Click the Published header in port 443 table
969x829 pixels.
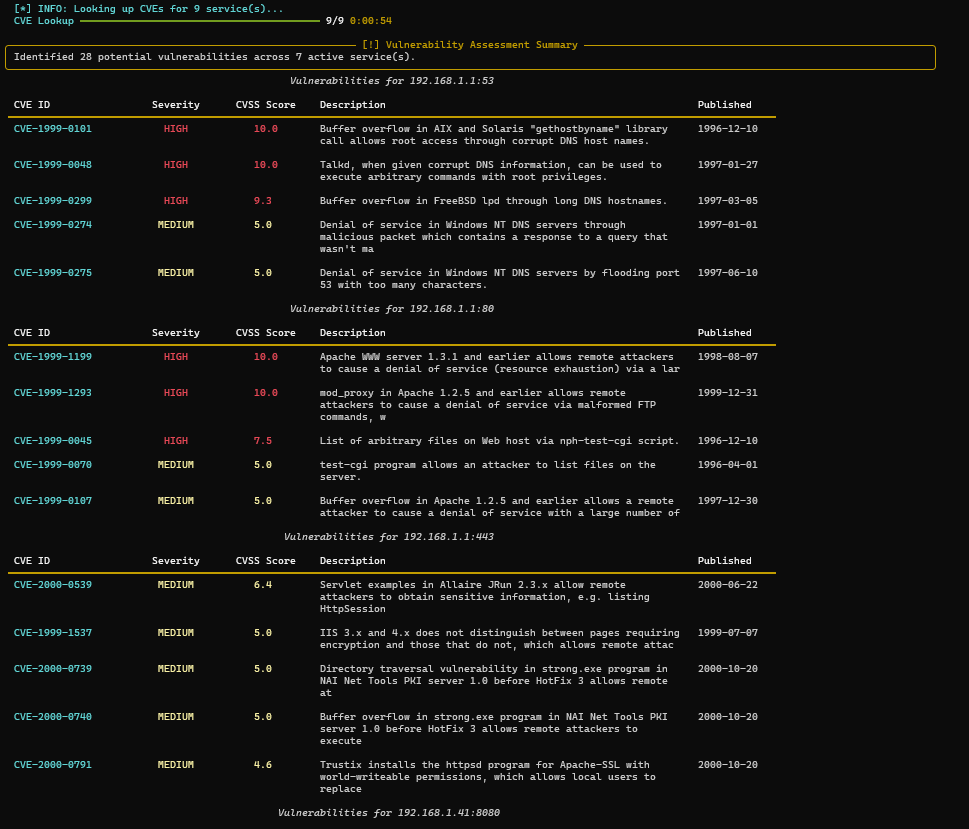724,561
